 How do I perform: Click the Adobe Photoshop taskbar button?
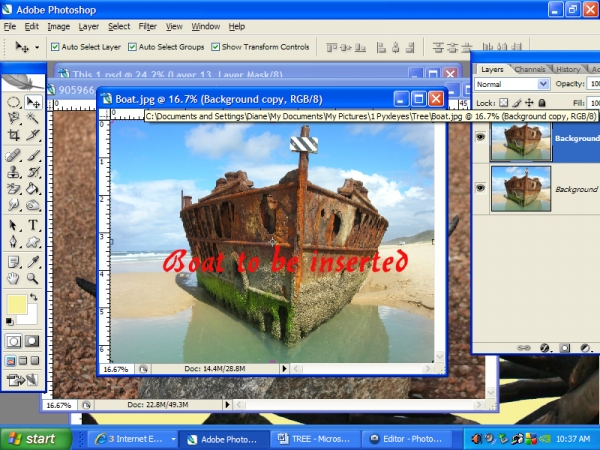pos(224,439)
